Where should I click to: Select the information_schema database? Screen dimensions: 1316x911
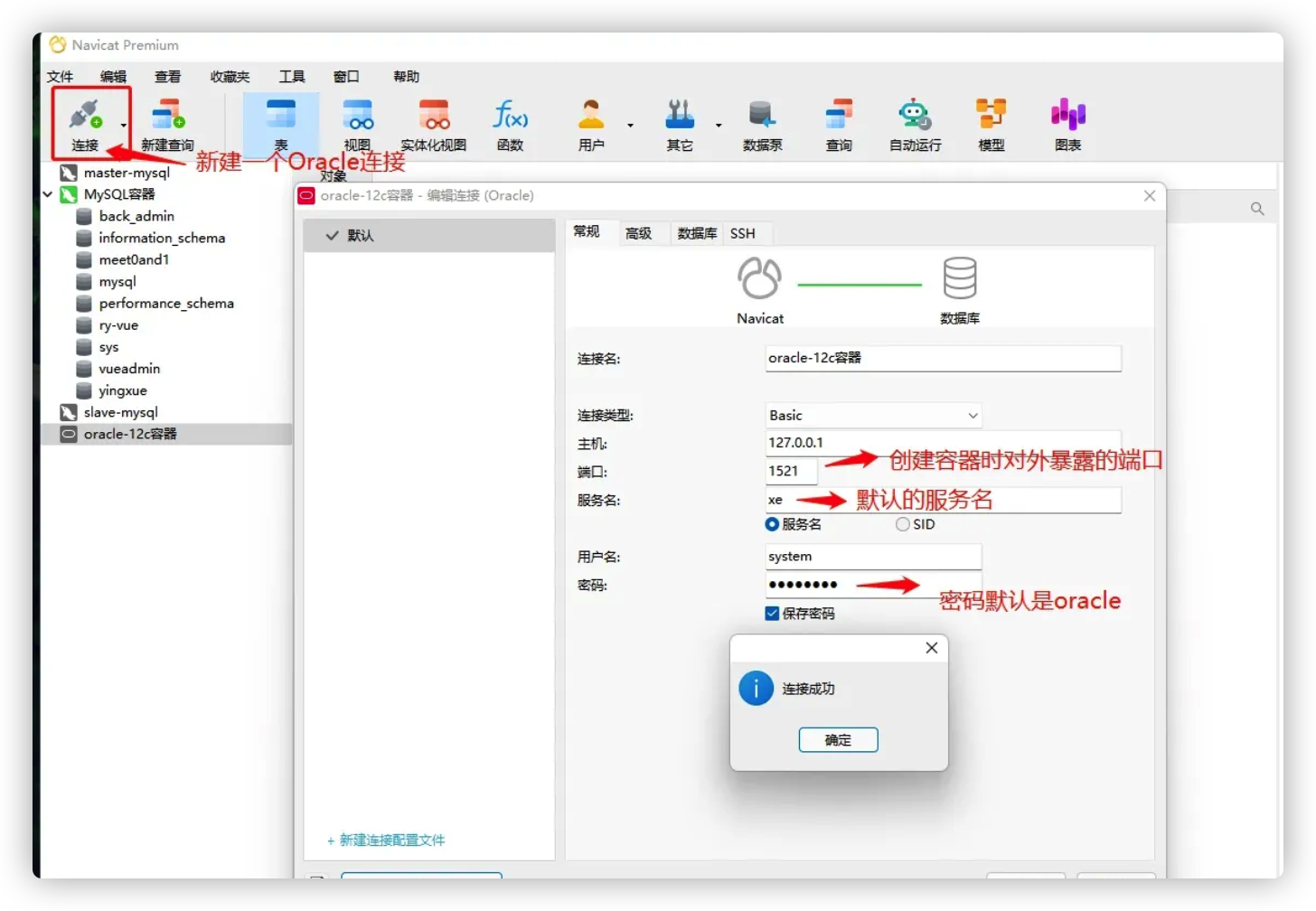click(162, 238)
